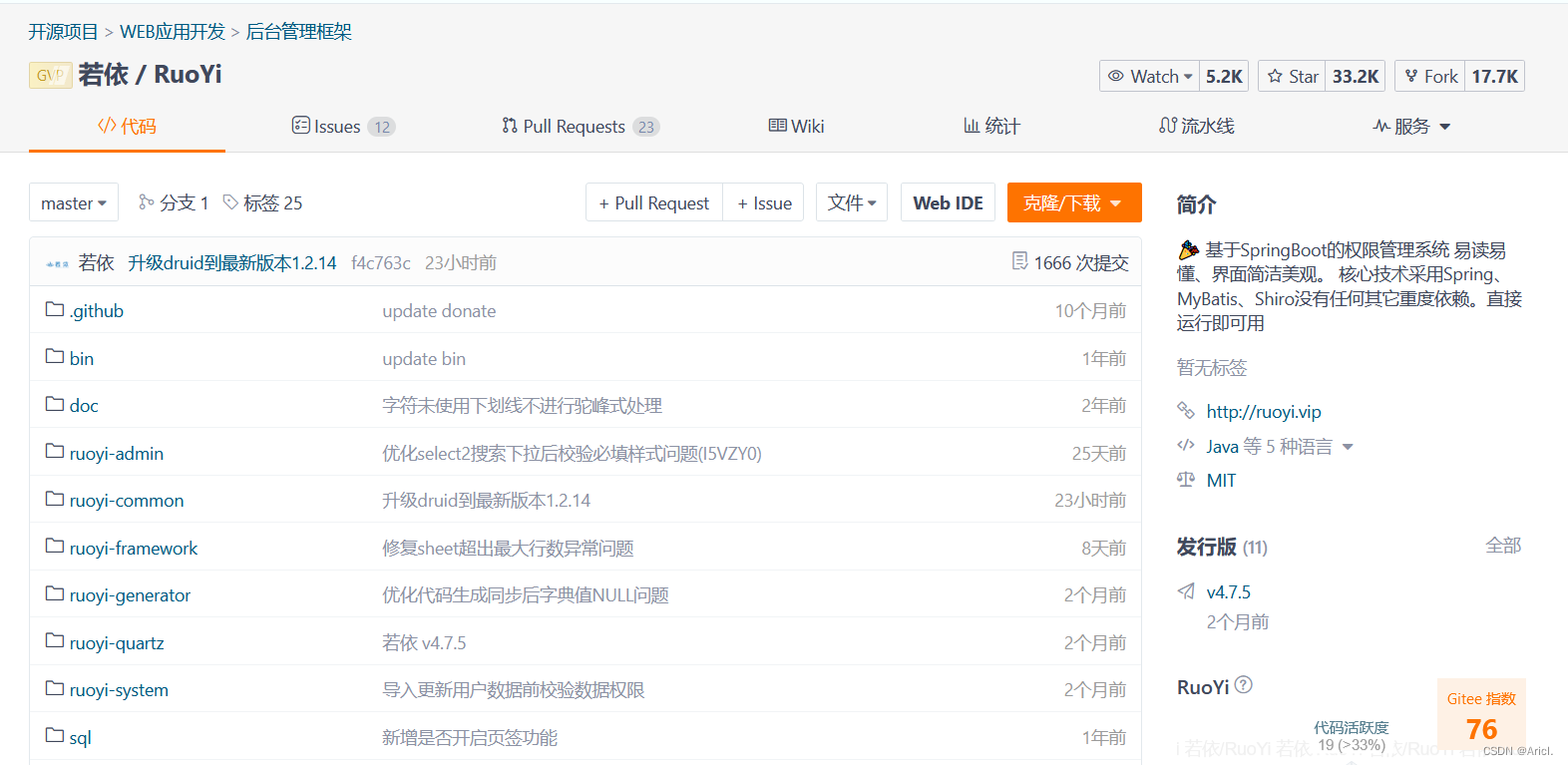Open the ruoyi-admin folder
Image resolution: width=1568 pixels, height=765 pixels.
click(x=117, y=453)
